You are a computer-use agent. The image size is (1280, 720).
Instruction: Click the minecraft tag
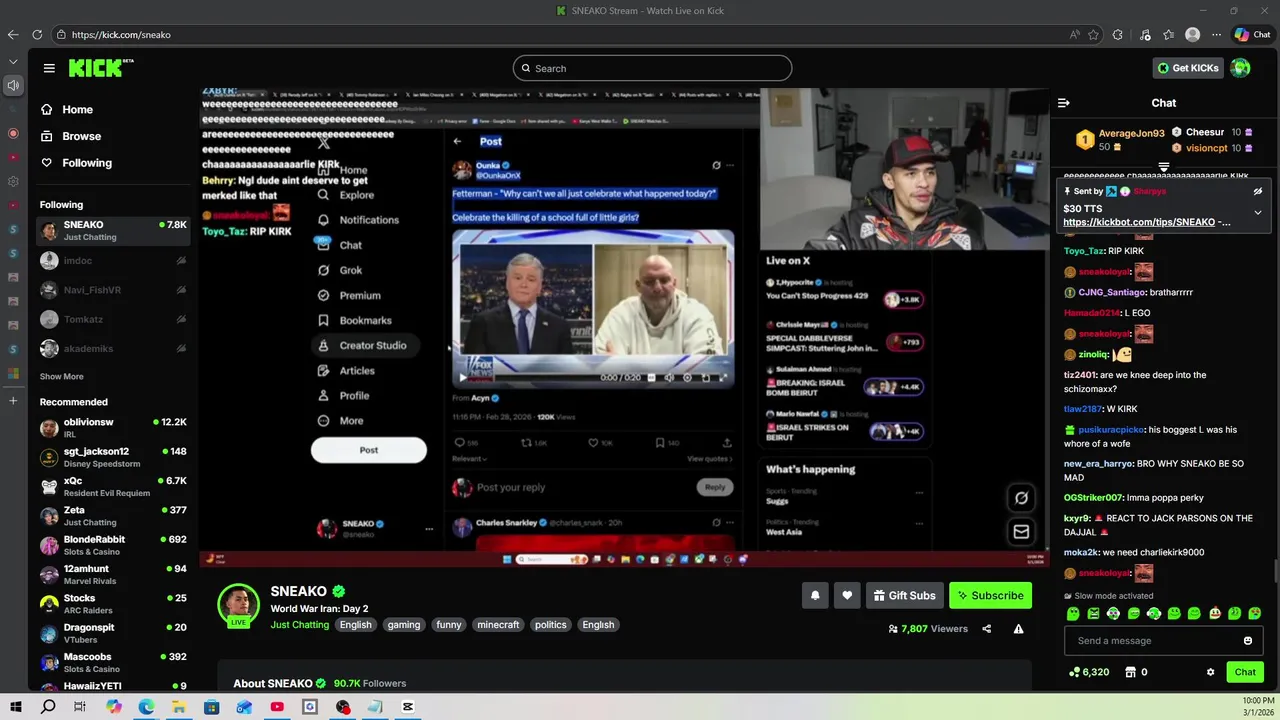pos(498,625)
